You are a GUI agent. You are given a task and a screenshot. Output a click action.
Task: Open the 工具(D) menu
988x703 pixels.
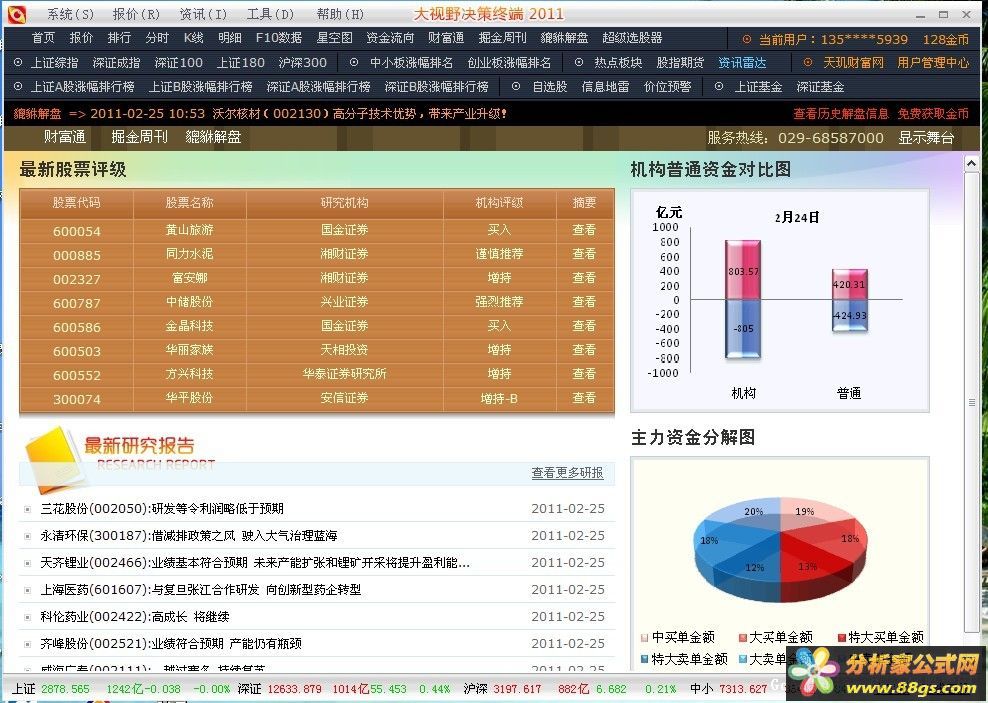270,14
